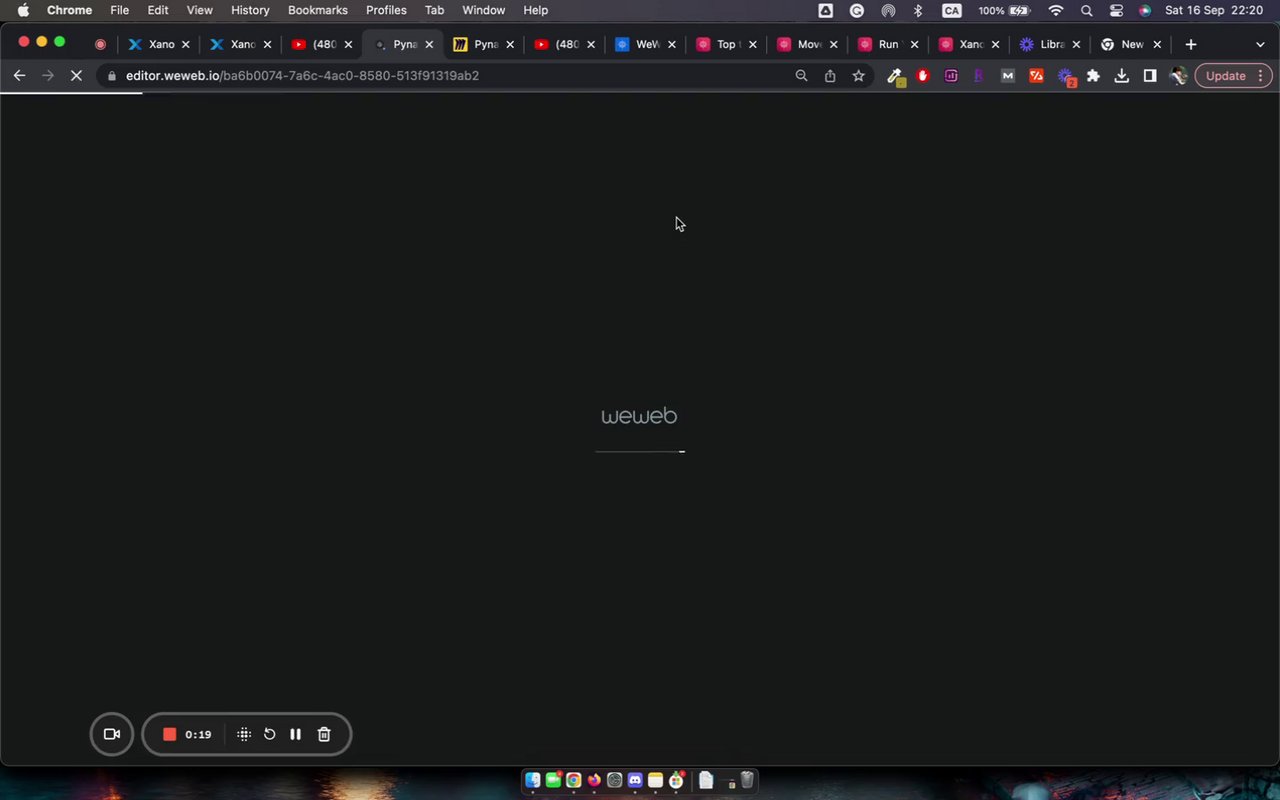This screenshot has width=1280, height=800.
Task: Bookmark this page with the star icon
Action: 858,75
